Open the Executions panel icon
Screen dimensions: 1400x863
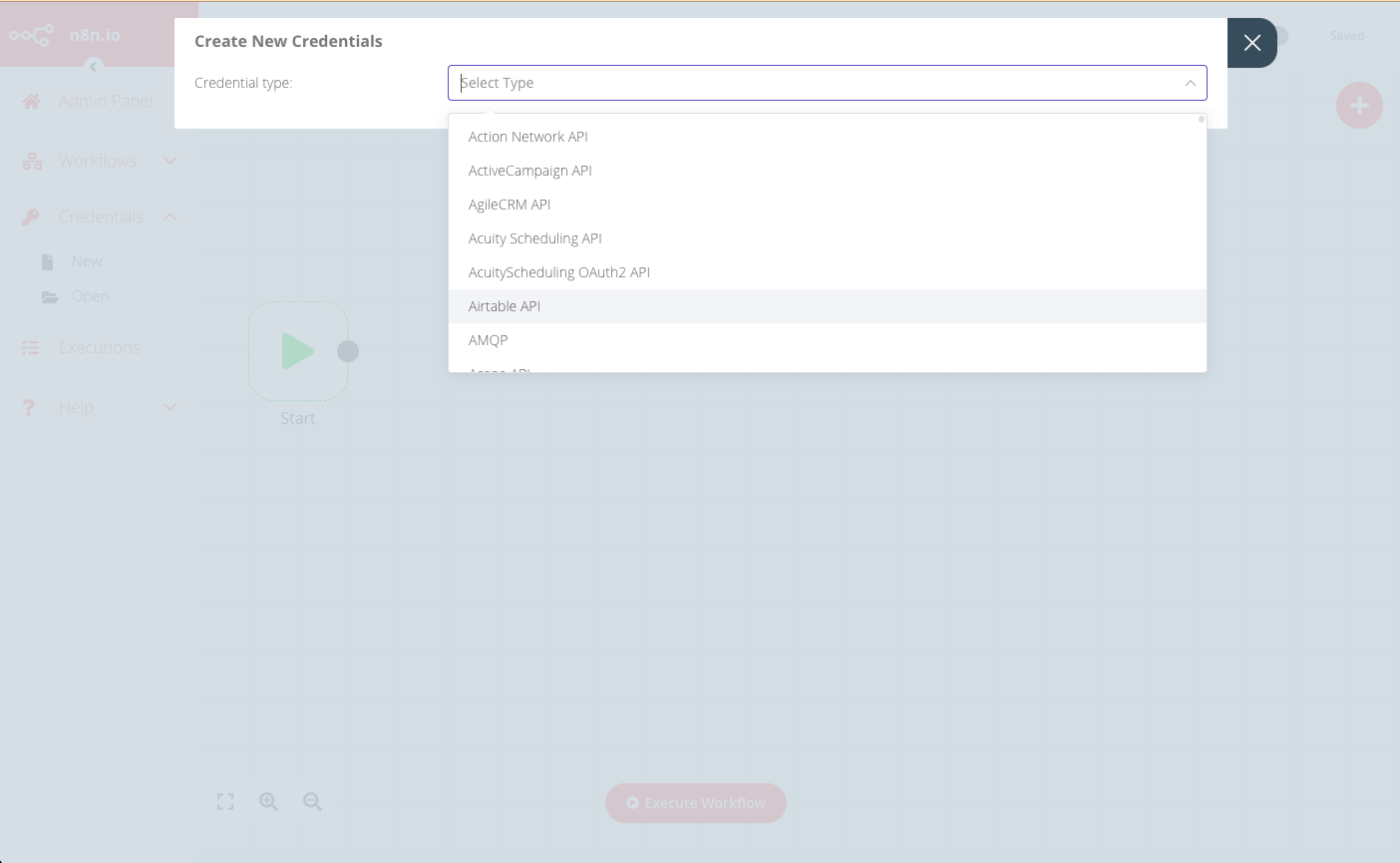tap(30, 346)
